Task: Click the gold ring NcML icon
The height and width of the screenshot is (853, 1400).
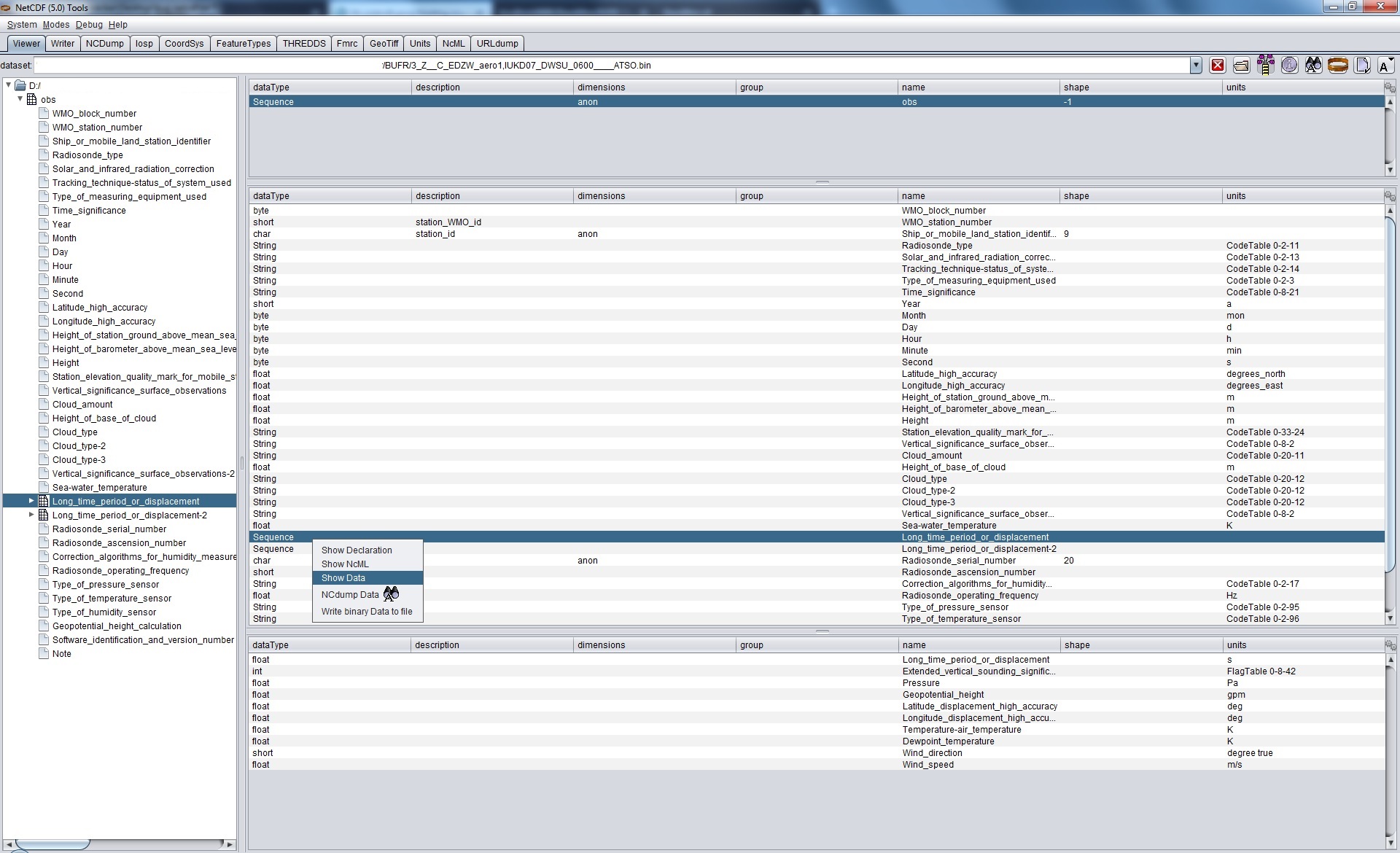Action: pos(1337,66)
